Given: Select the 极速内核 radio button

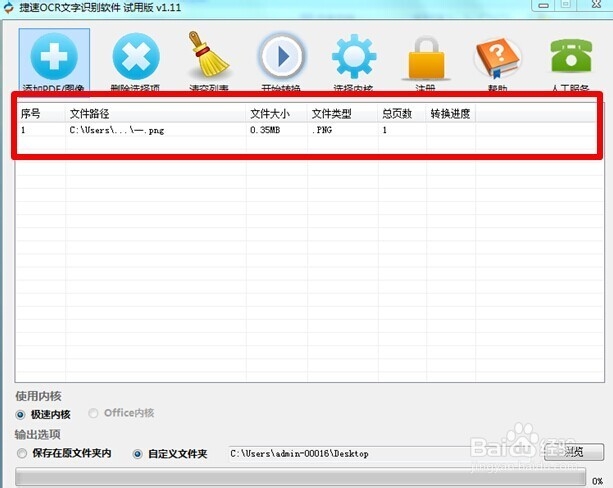Looking at the screenshot, I should pos(21,414).
